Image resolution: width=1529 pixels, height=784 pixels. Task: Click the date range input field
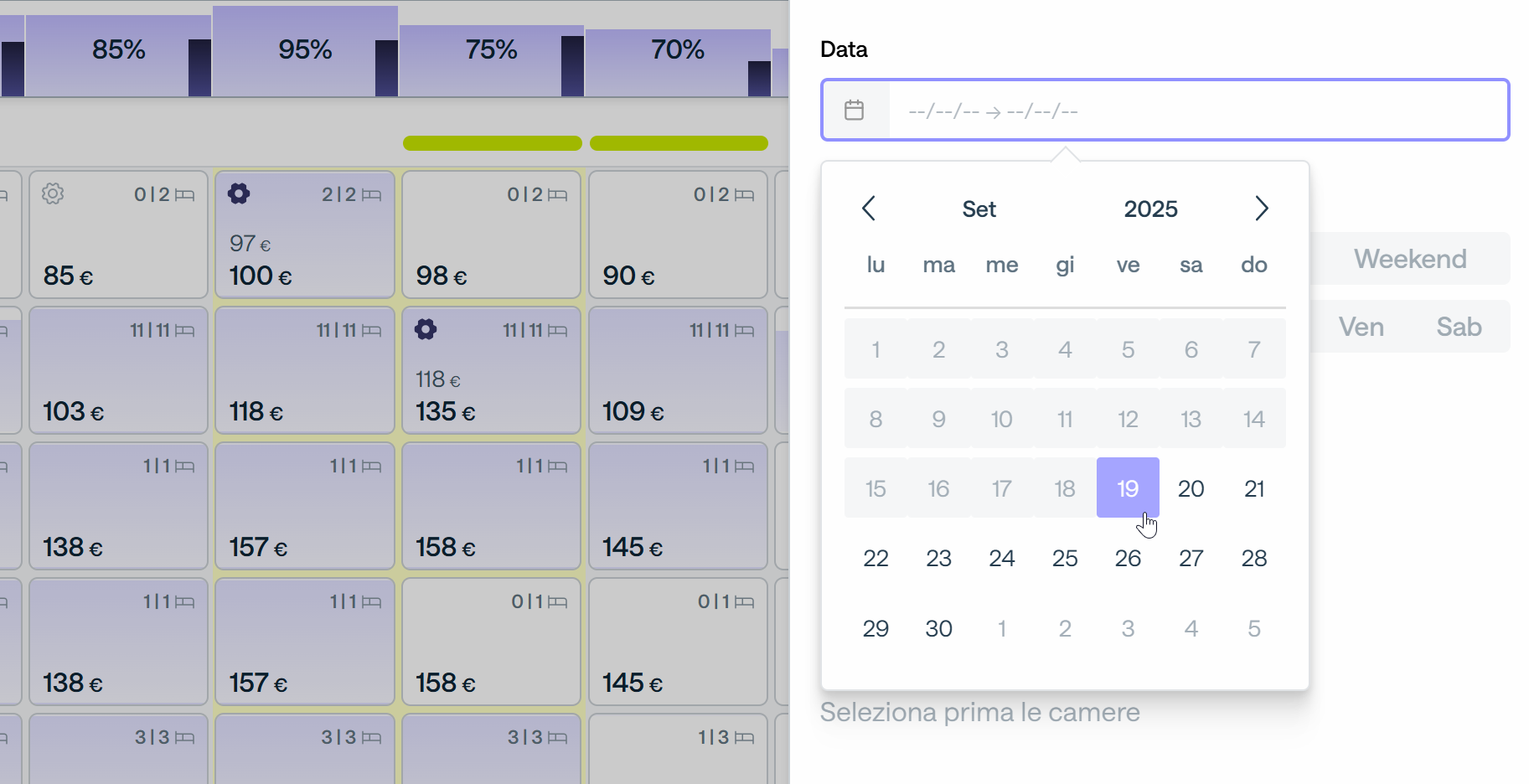pos(1165,110)
